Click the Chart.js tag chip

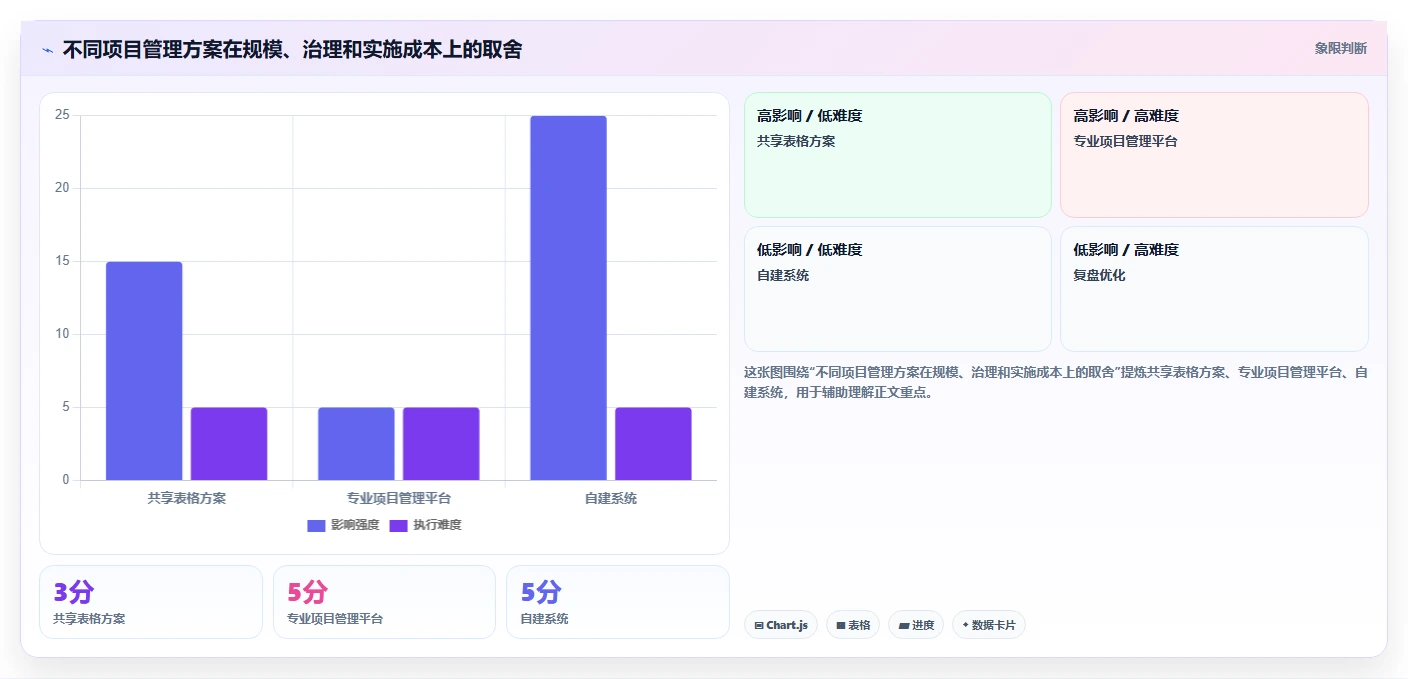(781, 625)
